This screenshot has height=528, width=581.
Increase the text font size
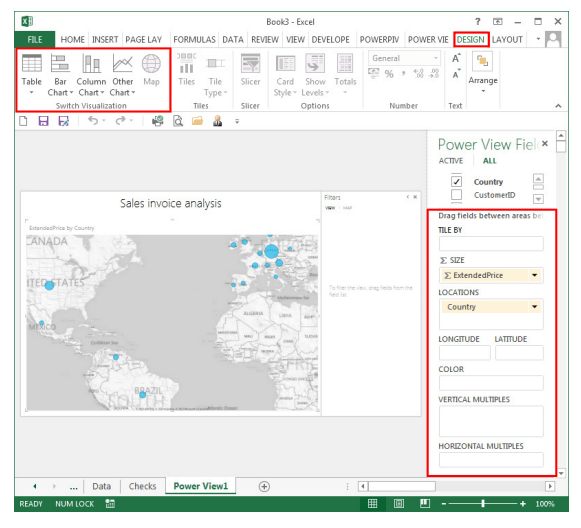(456, 58)
